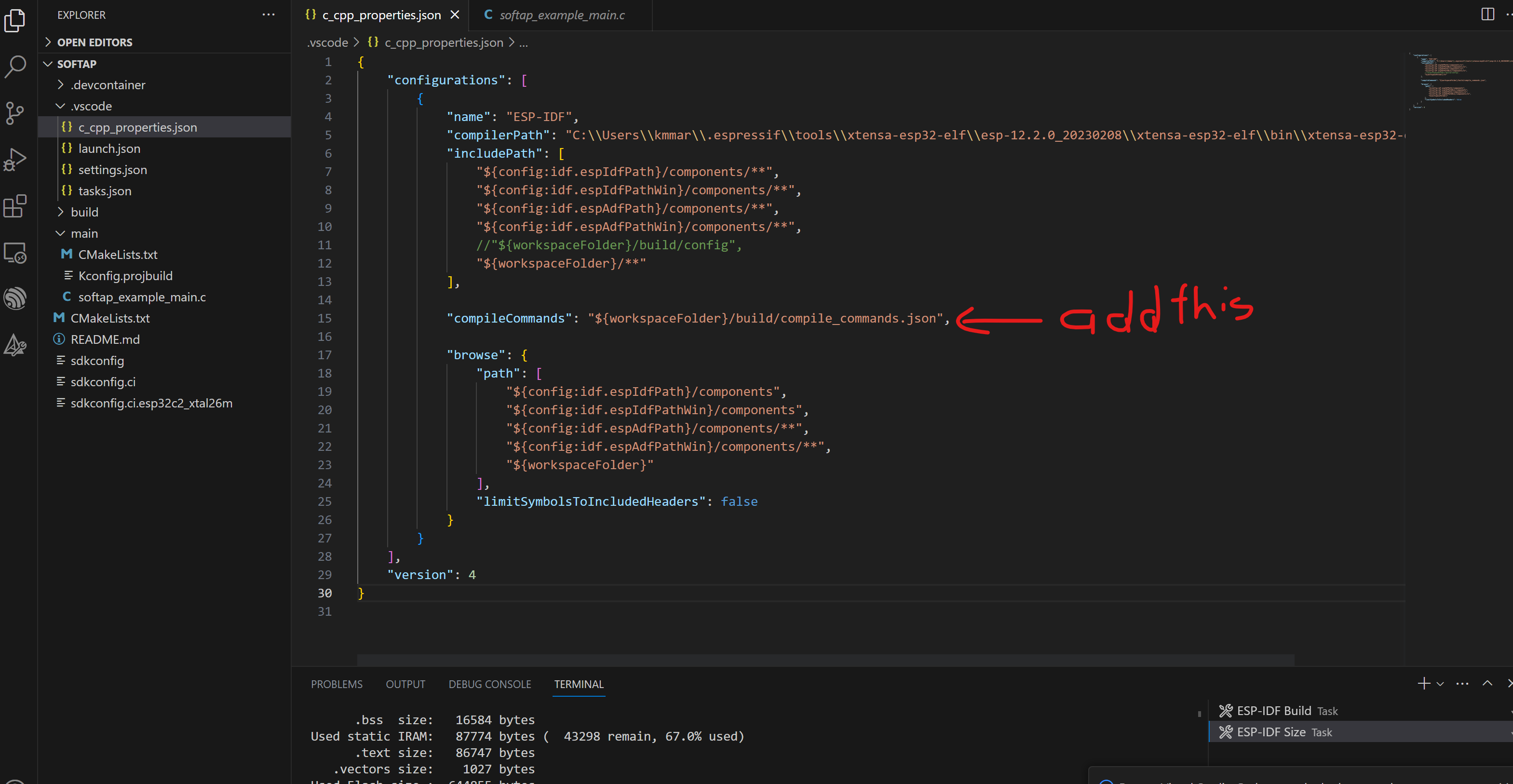1513x784 pixels.
Task: Click .vscode breadcrumb segment
Action: (x=328, y=42)
